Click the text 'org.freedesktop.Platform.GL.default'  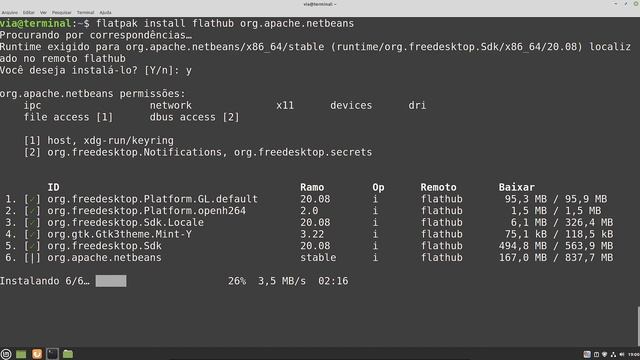click(x=153, y=199)
